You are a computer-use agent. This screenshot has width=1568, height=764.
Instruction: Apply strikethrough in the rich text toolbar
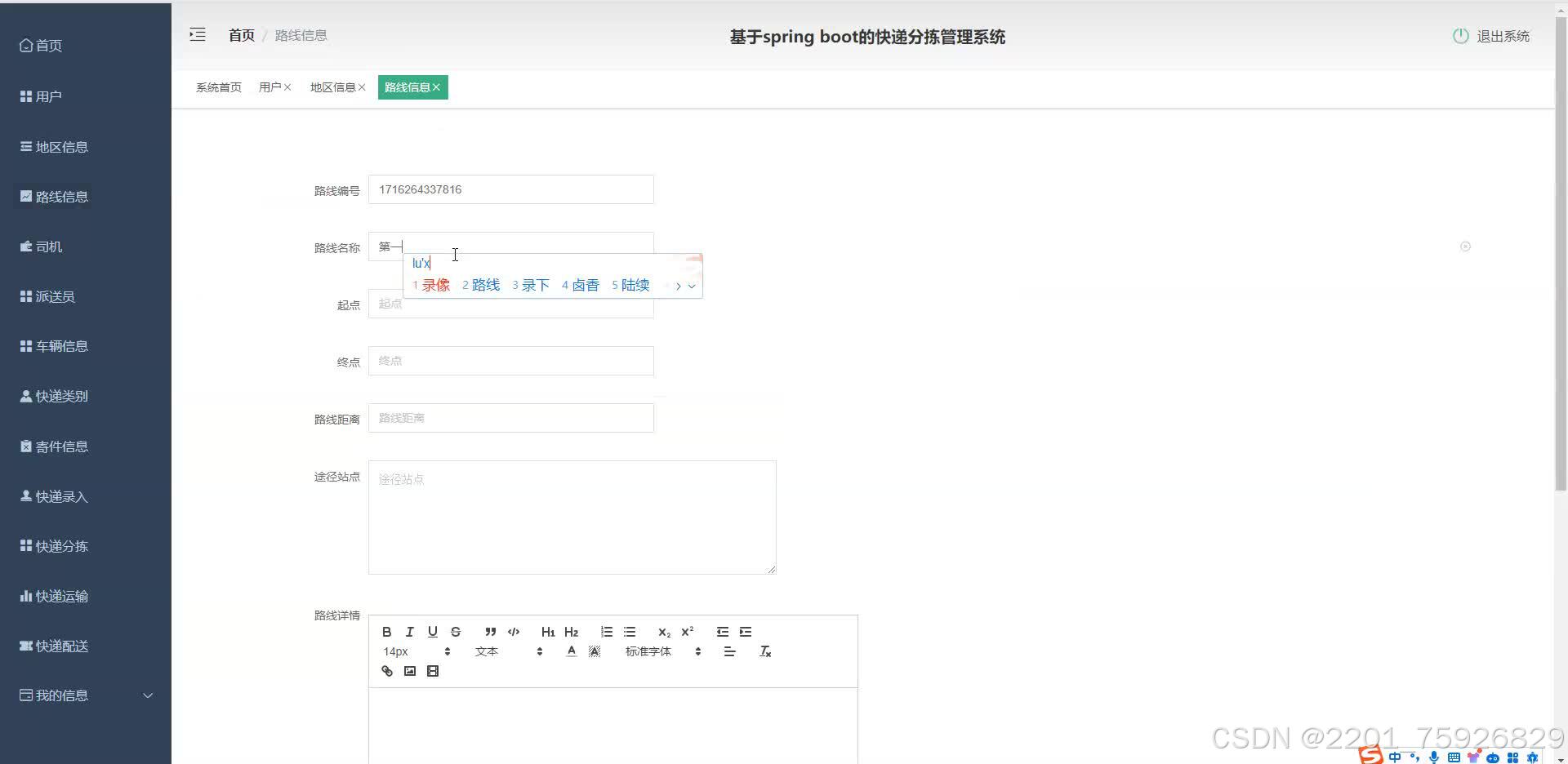pyautogui.click(x=456, y=632)
